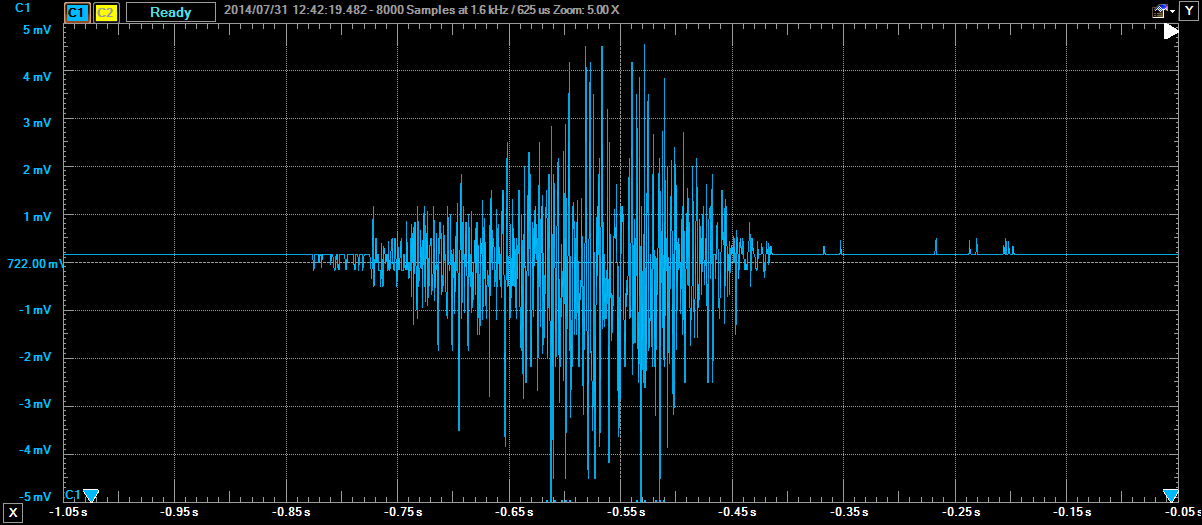
Task: Click the -0.25 s time label
Action: [x=959, y=512]
